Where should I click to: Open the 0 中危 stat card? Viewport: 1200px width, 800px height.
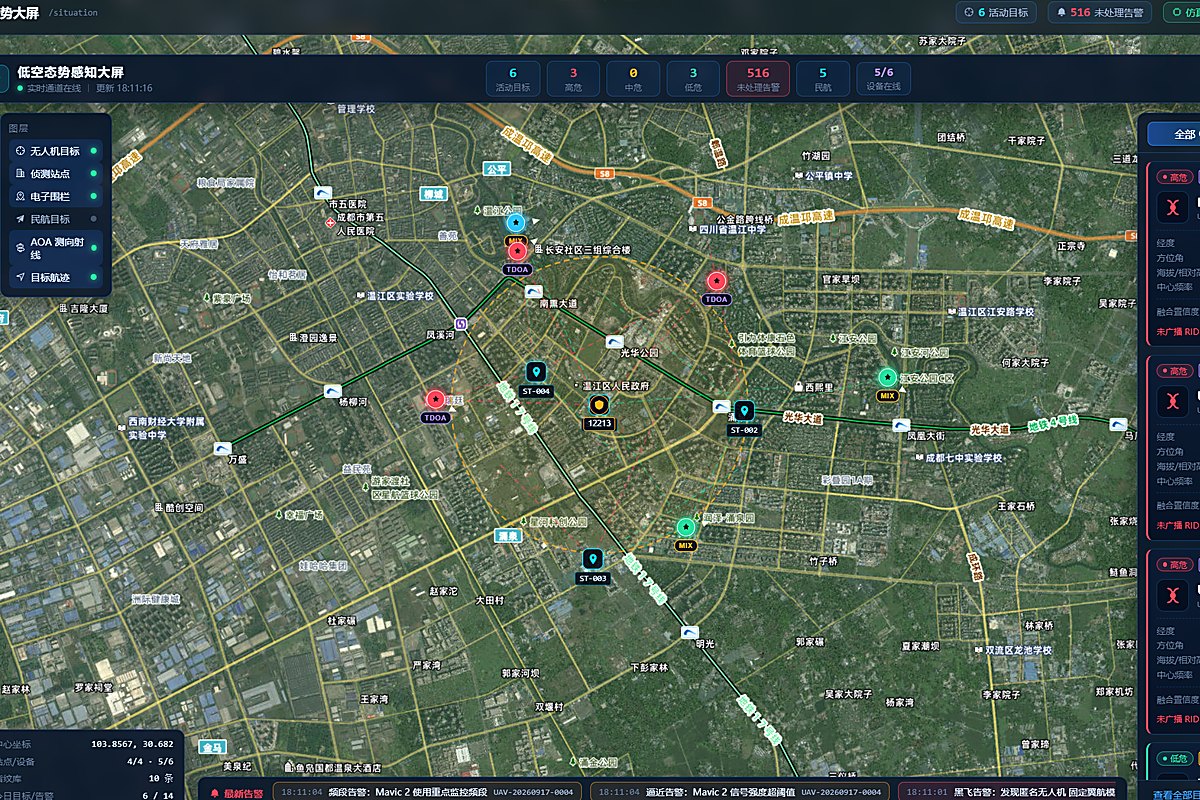633,79
